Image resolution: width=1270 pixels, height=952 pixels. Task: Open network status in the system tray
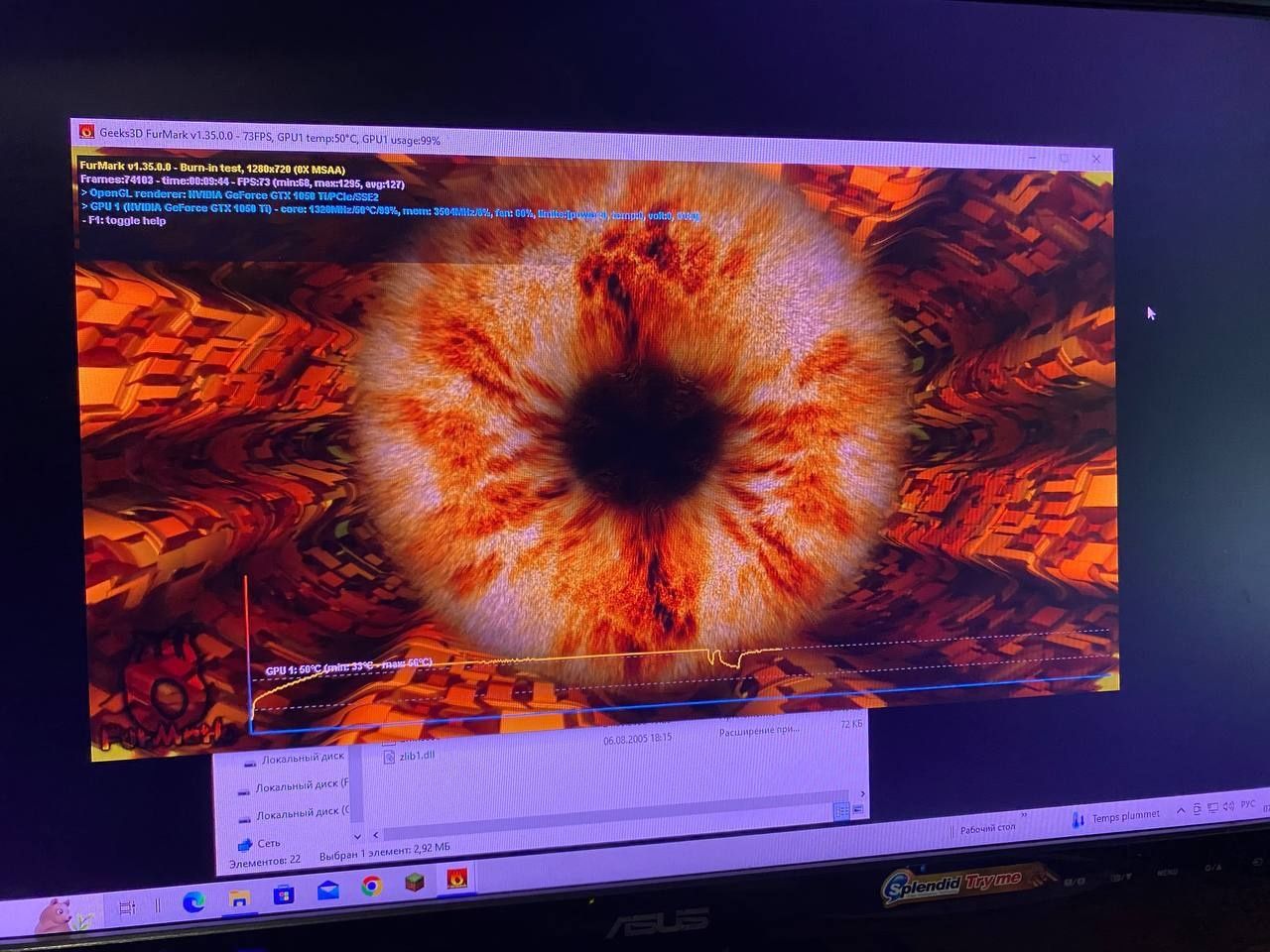(x=1212, y=808)
